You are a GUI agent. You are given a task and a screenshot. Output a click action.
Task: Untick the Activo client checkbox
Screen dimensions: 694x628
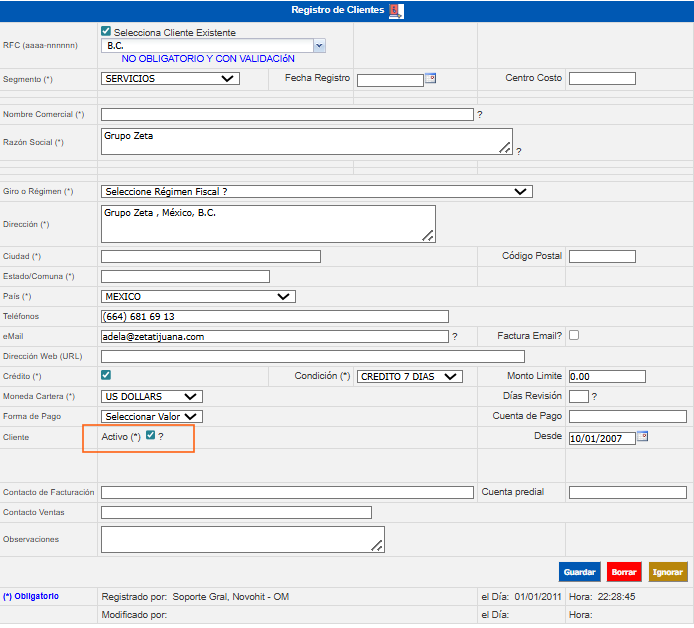tap(150, 436)
